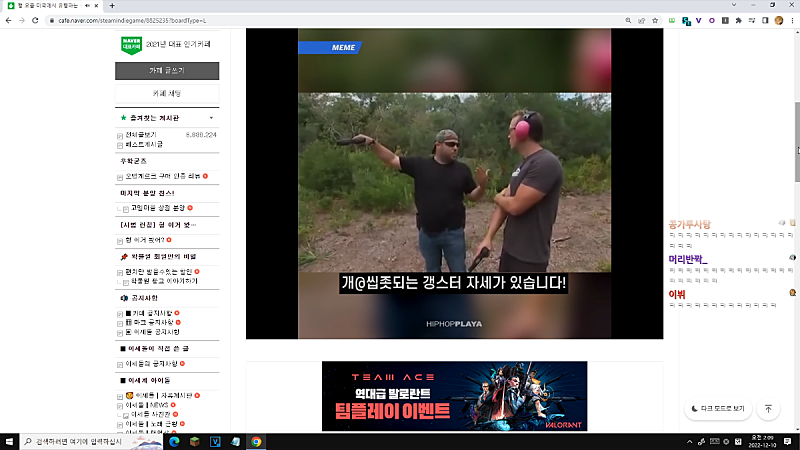
Task: Close the current browser tab
Action: 96,6
